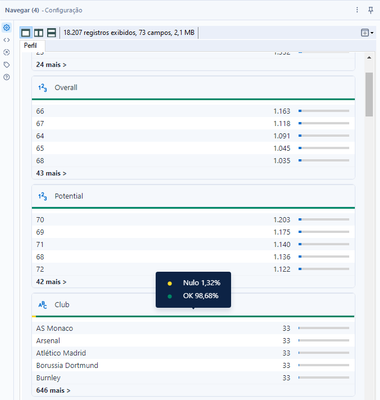The image size is (380, 400).
Task: Click the count 1.175 in Potential
Action: (282, 232)
